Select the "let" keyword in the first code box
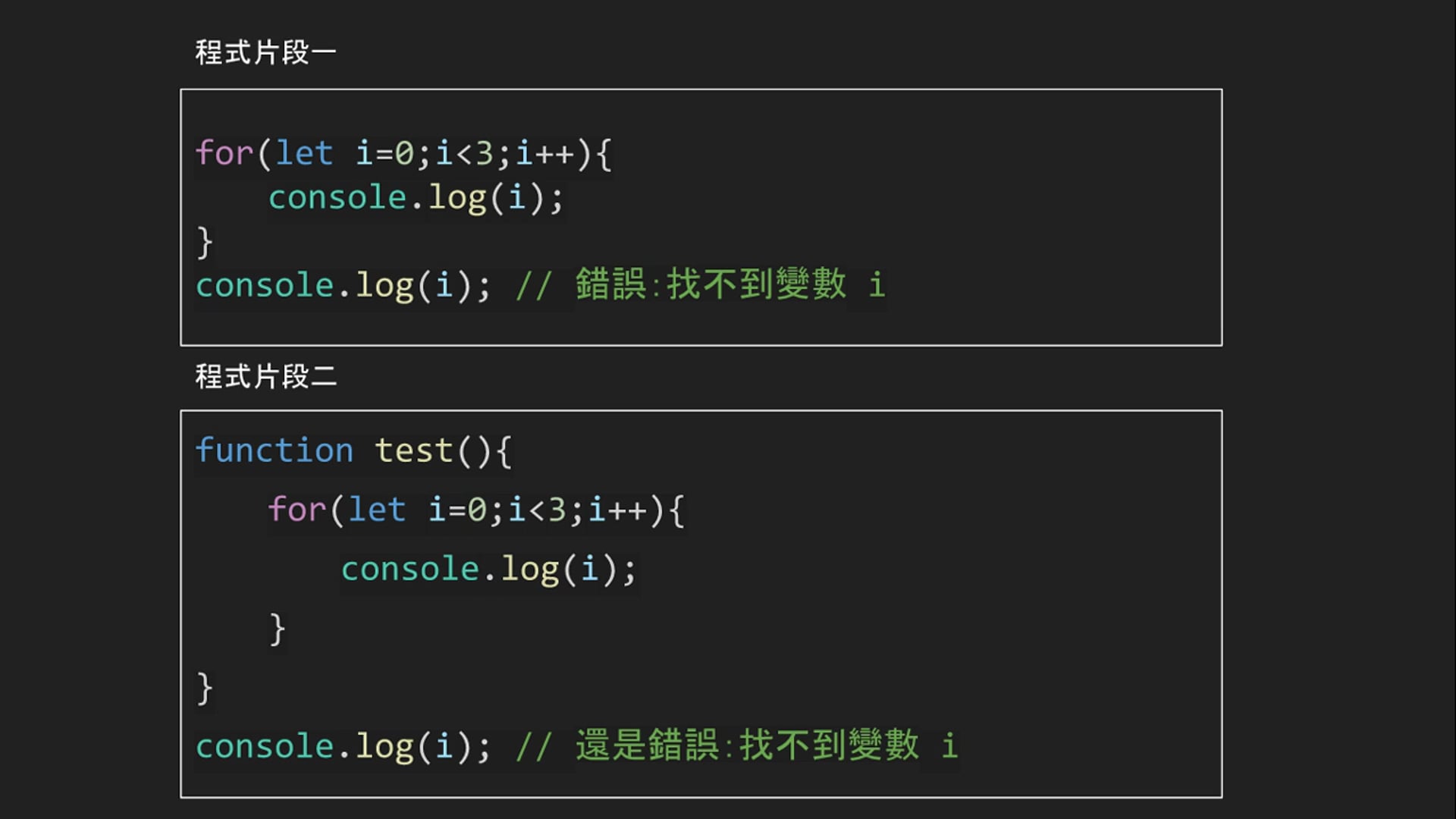 tap(303, 153)
